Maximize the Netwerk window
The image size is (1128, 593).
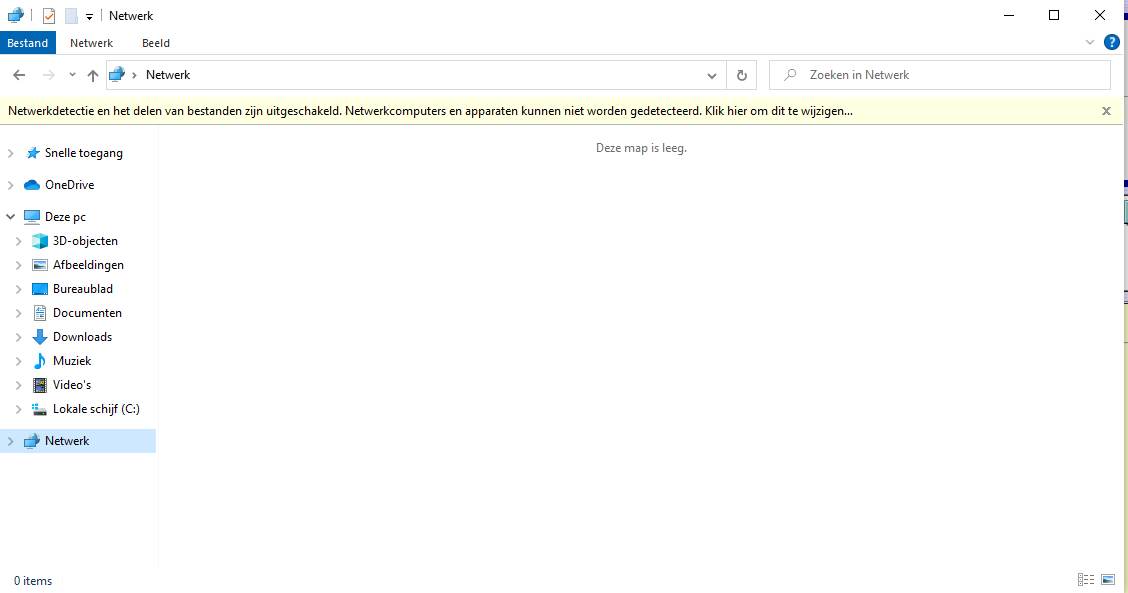(1054, 15)
